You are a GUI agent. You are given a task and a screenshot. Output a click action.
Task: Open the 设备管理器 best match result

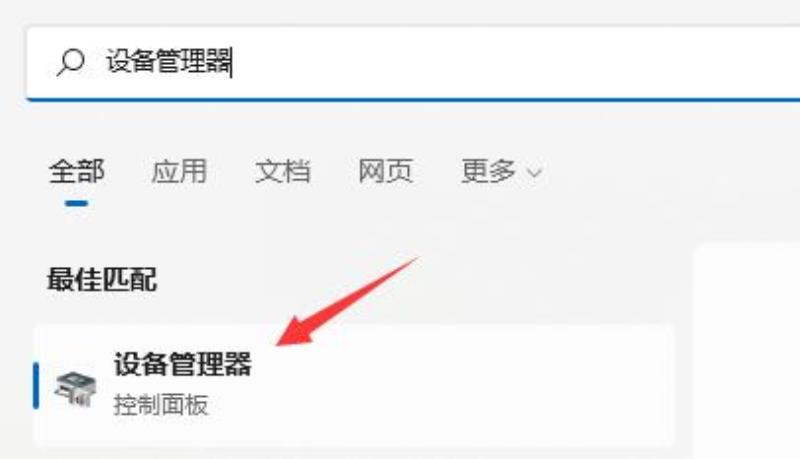[x=354, y=386]
